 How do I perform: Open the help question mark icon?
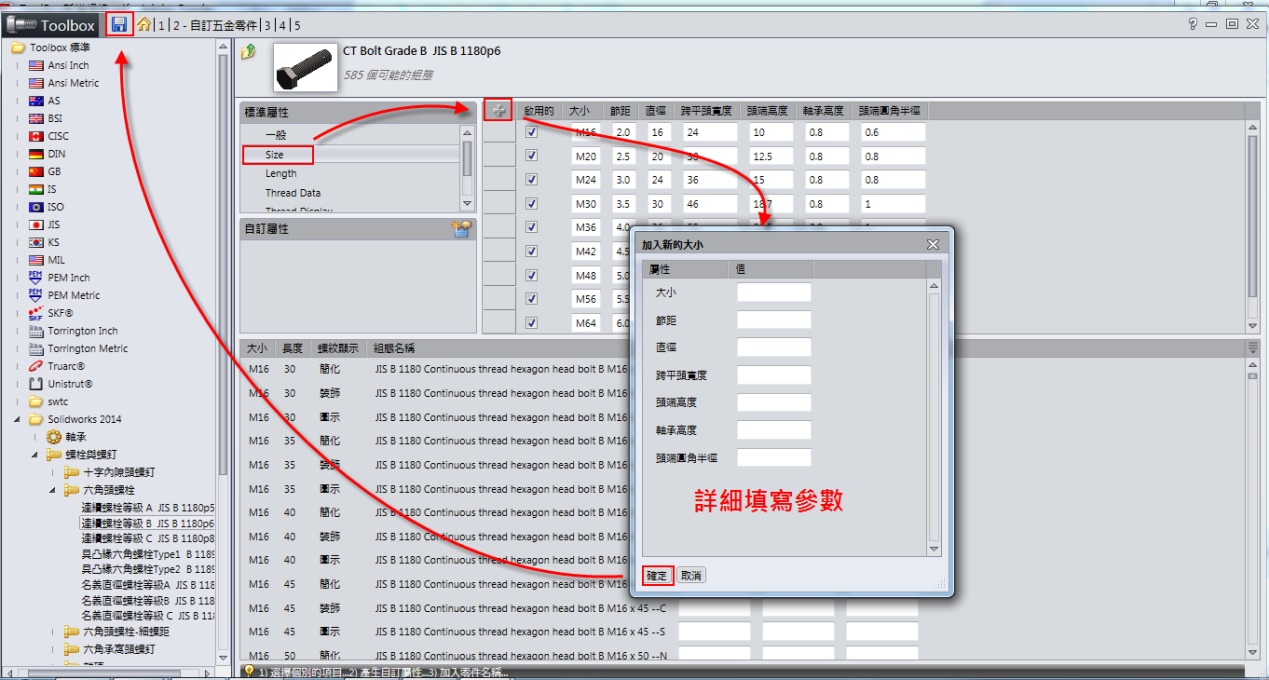point(1193,24)
